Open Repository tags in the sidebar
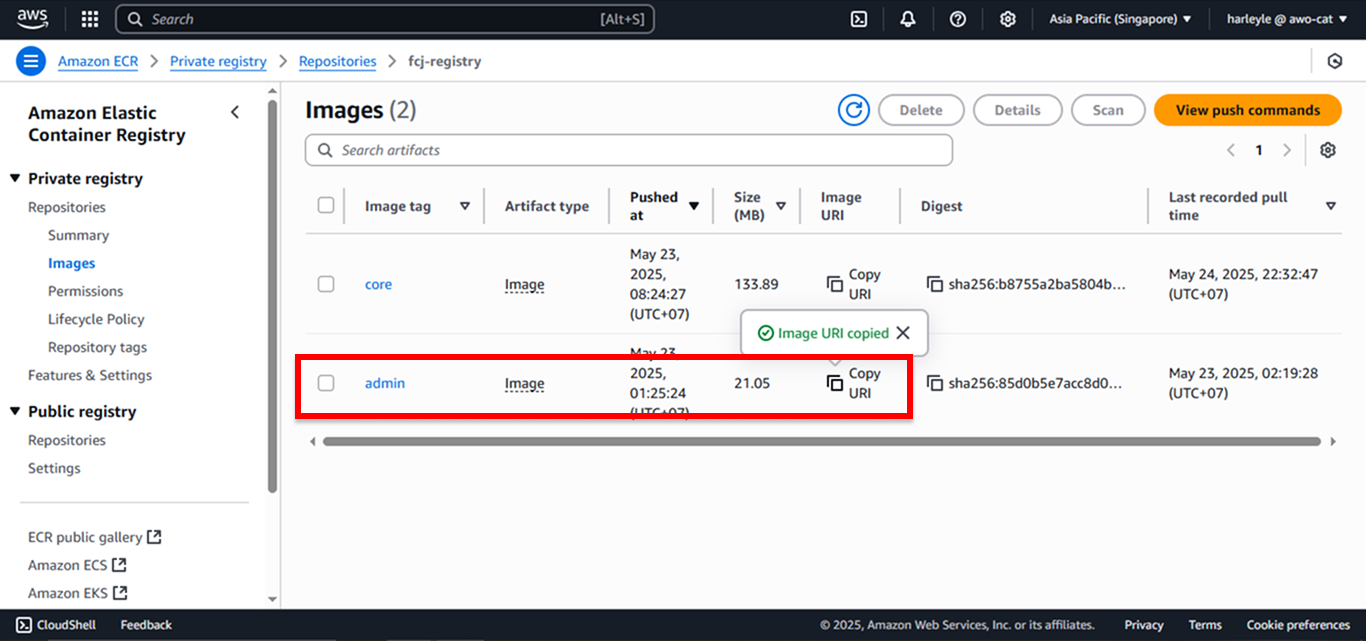This screenshot has height=641, width=1366. click(x=97, y=347)
